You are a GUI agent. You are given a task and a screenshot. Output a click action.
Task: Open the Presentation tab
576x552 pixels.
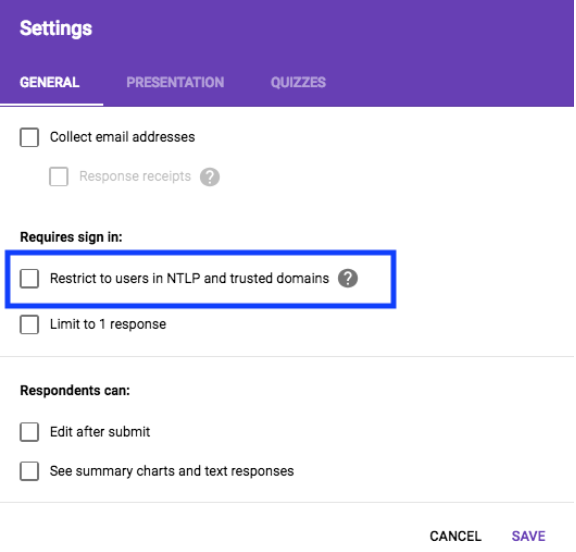(175, 82)
